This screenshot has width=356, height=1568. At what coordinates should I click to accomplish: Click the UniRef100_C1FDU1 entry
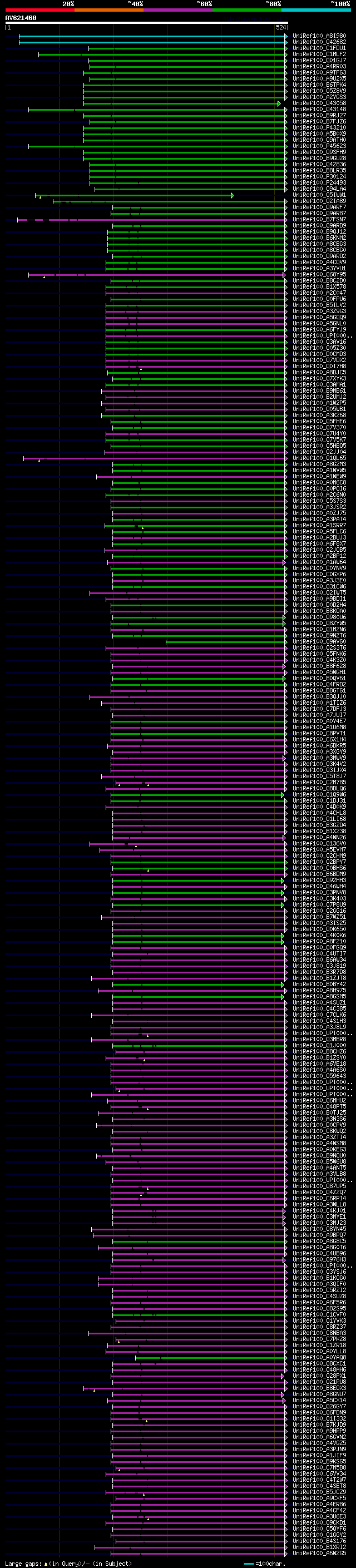pos(319,48)
